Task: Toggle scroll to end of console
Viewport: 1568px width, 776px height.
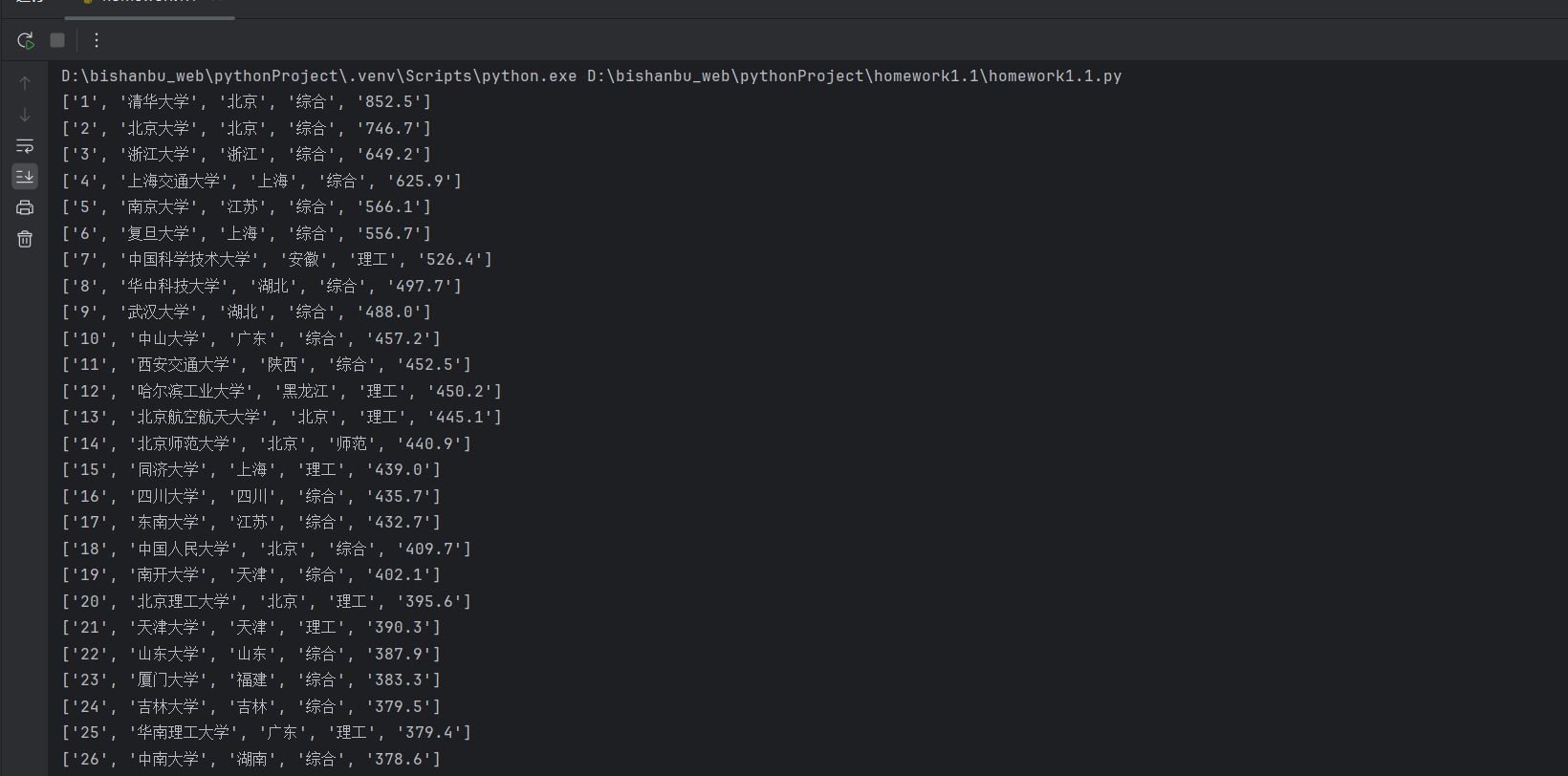Action: [x=25, y=177]
